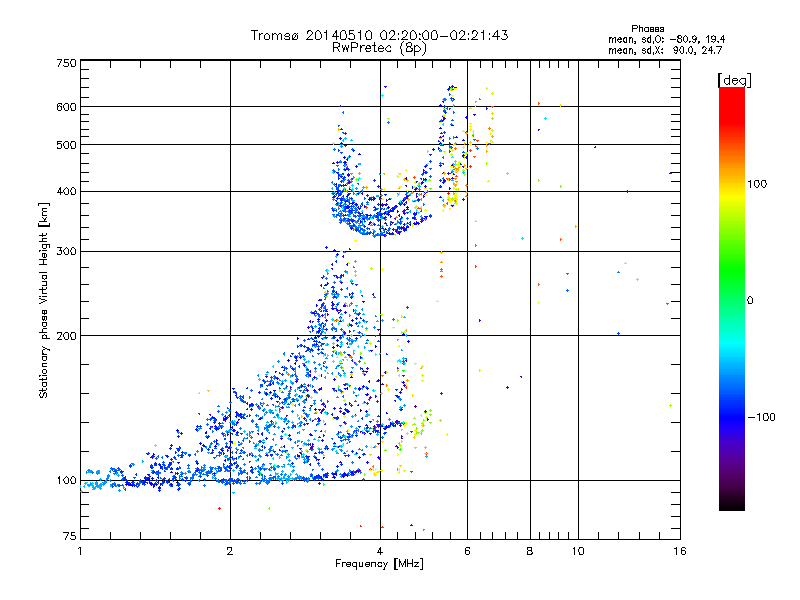The image size is (800, 600).
Task: Click the '[deg]' colorbar unit label
Action: click(x=734, y=80)
